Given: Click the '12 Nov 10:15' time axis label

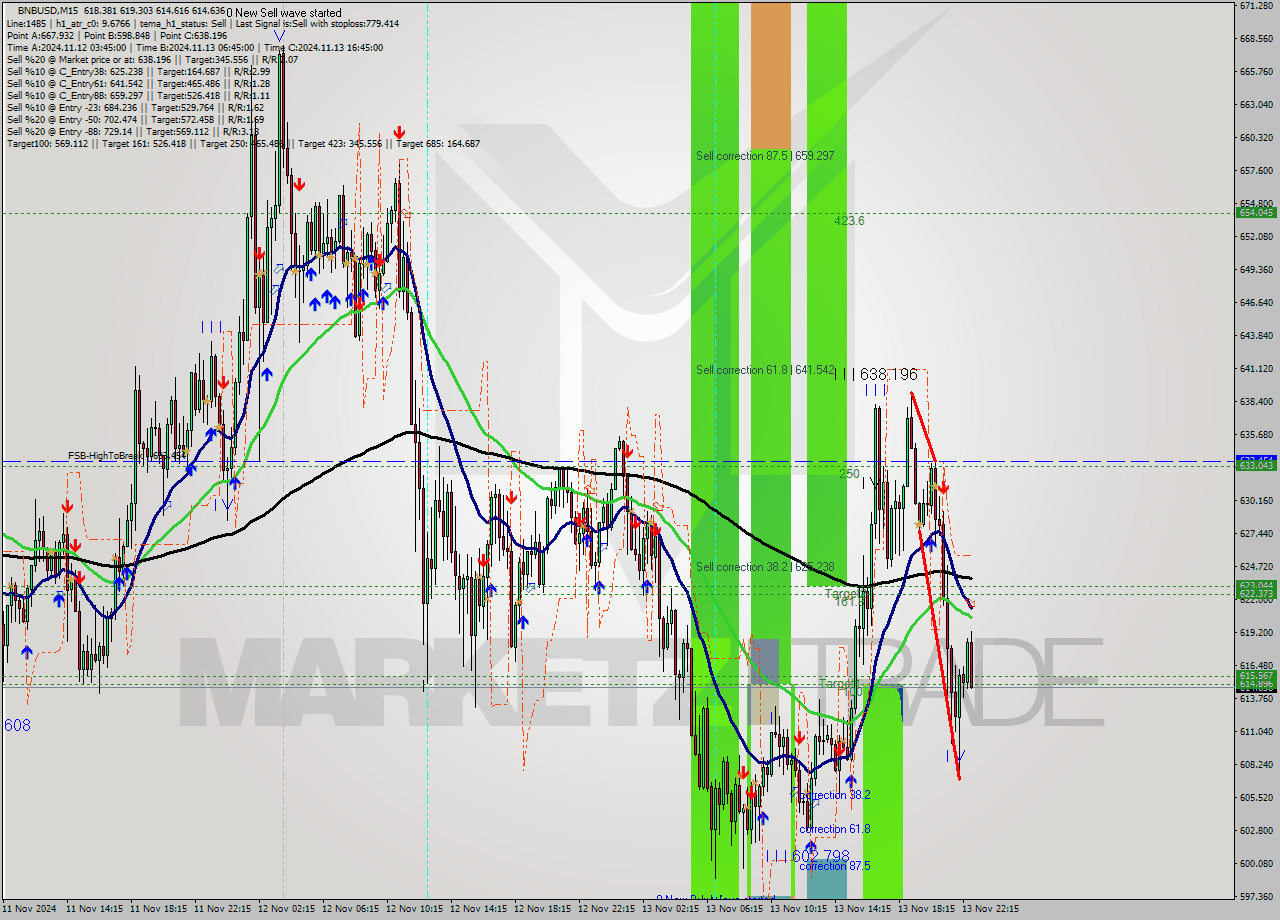Looking at the screenshot, I should pyautogui.click(x=414, y=909).
